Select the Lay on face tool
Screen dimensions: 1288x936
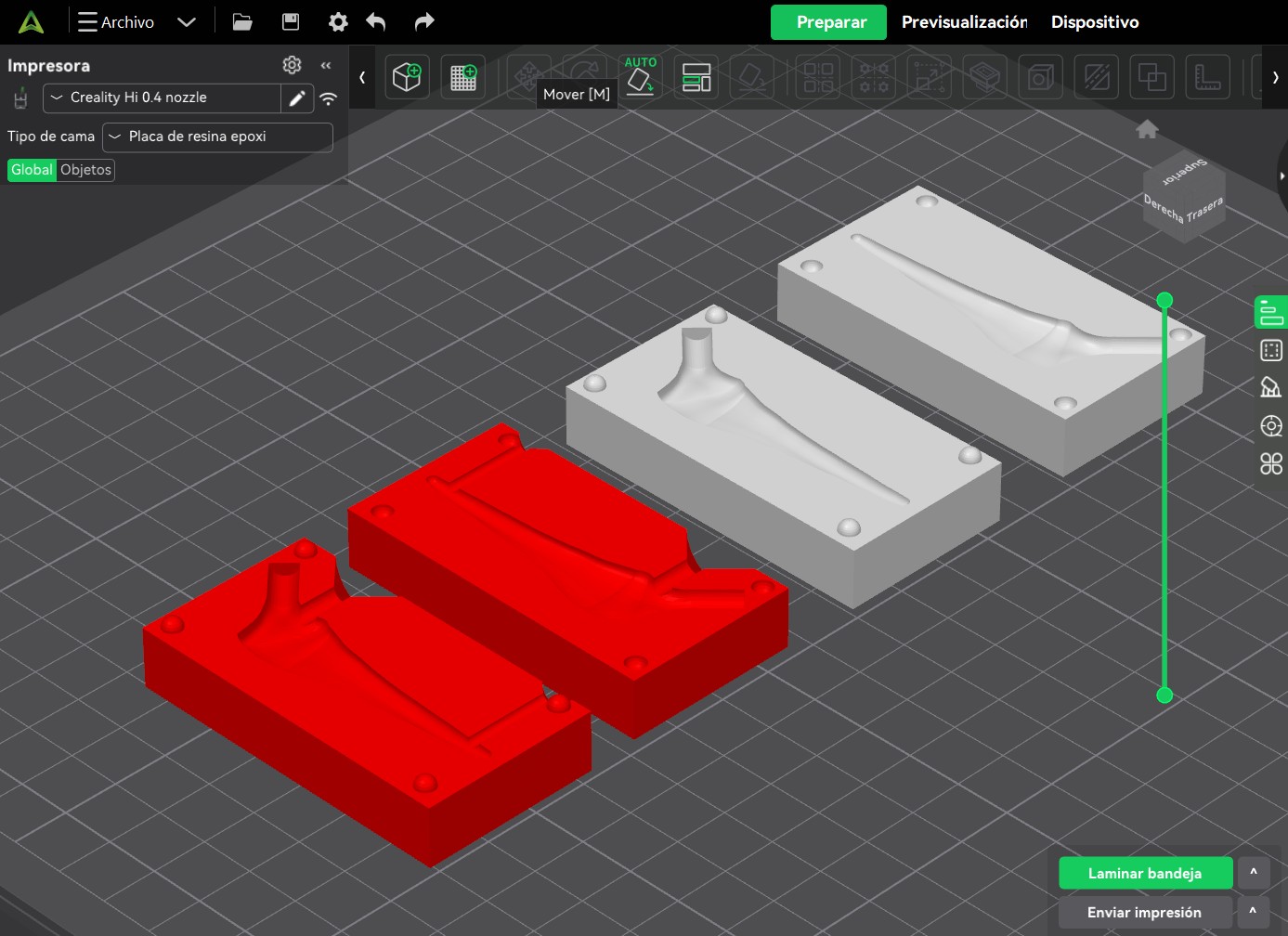[752, 77]
